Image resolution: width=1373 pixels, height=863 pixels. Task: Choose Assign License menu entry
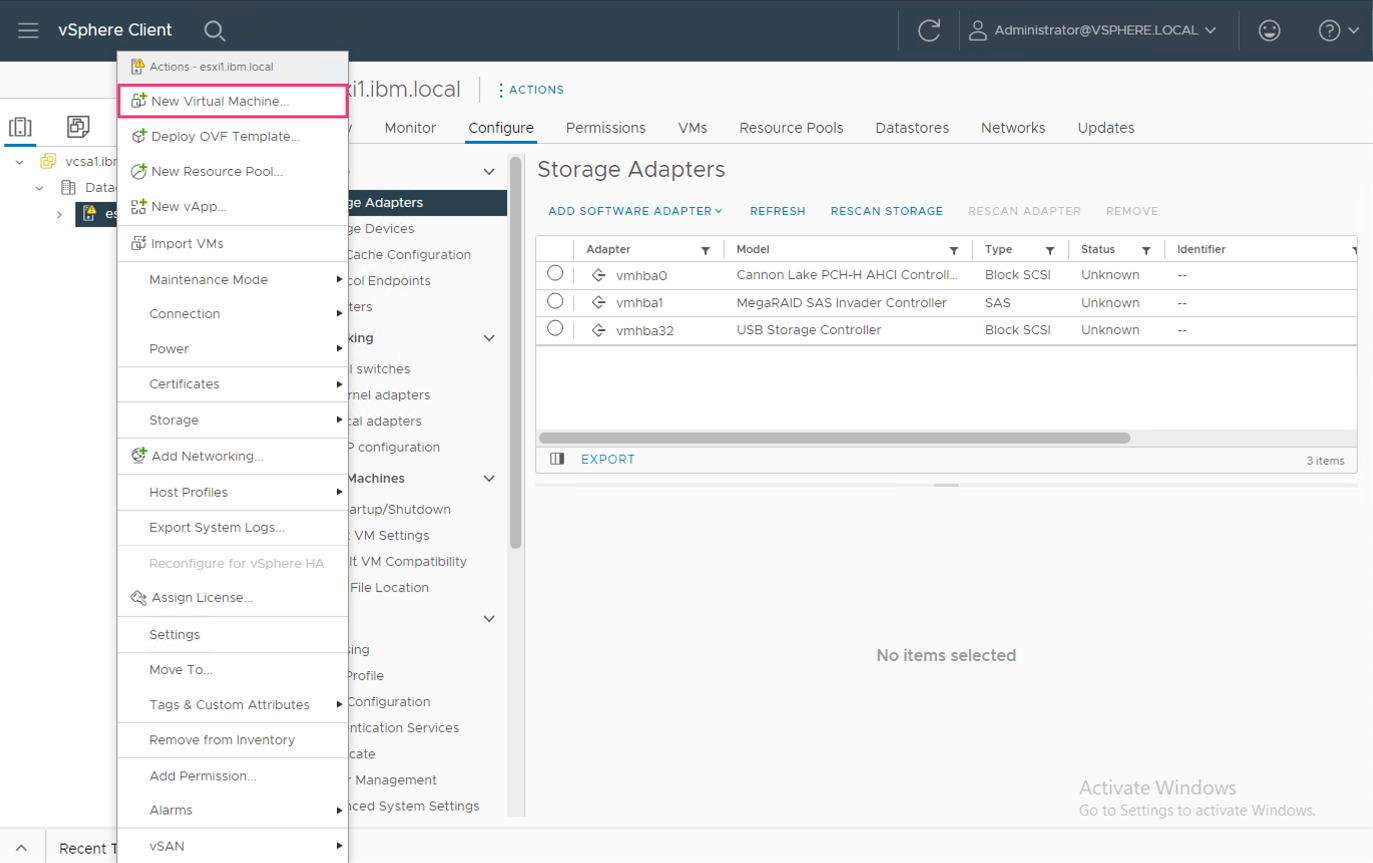(233, 597)
